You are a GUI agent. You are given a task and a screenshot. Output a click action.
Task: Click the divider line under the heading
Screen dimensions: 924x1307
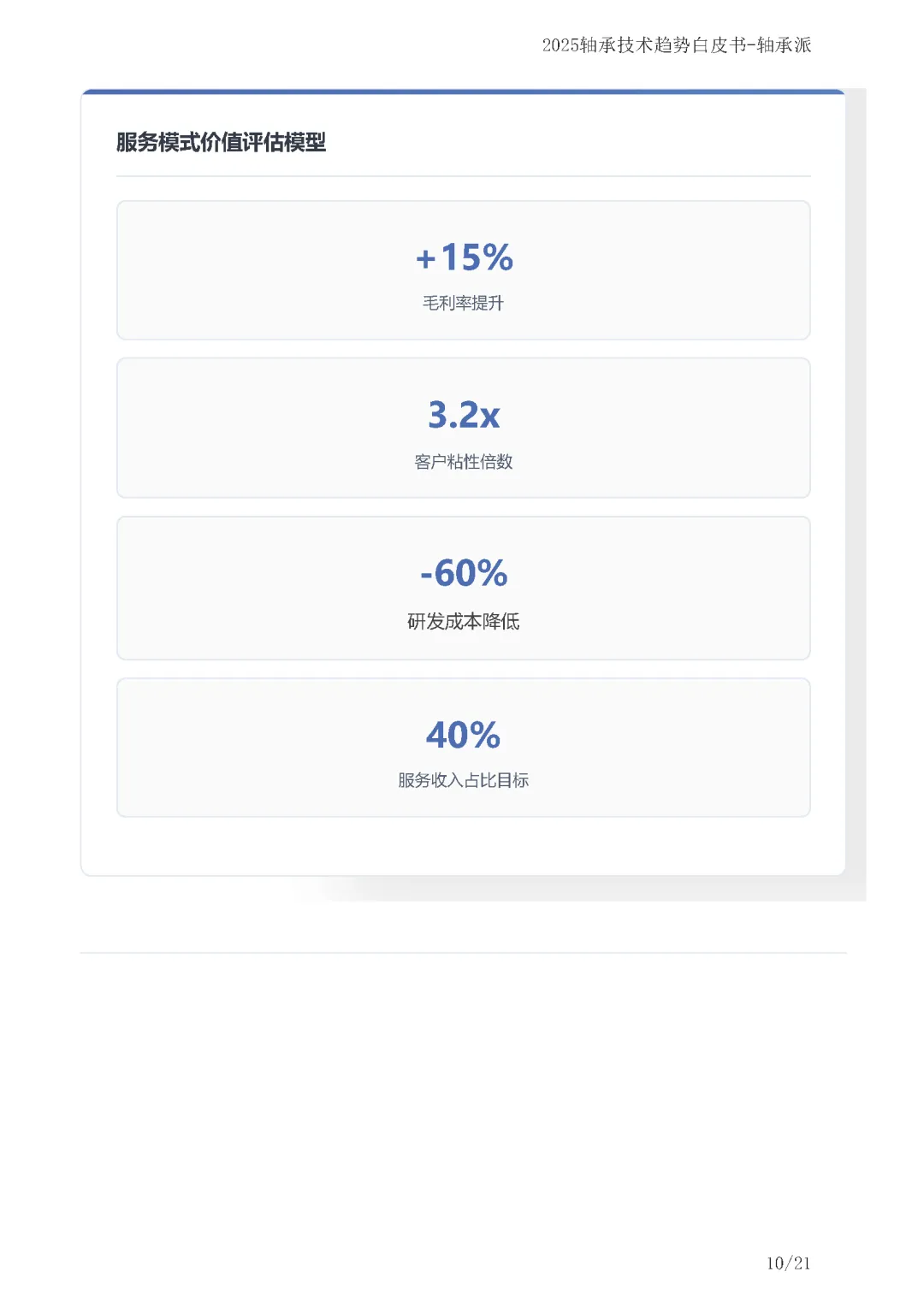[463, 176]
